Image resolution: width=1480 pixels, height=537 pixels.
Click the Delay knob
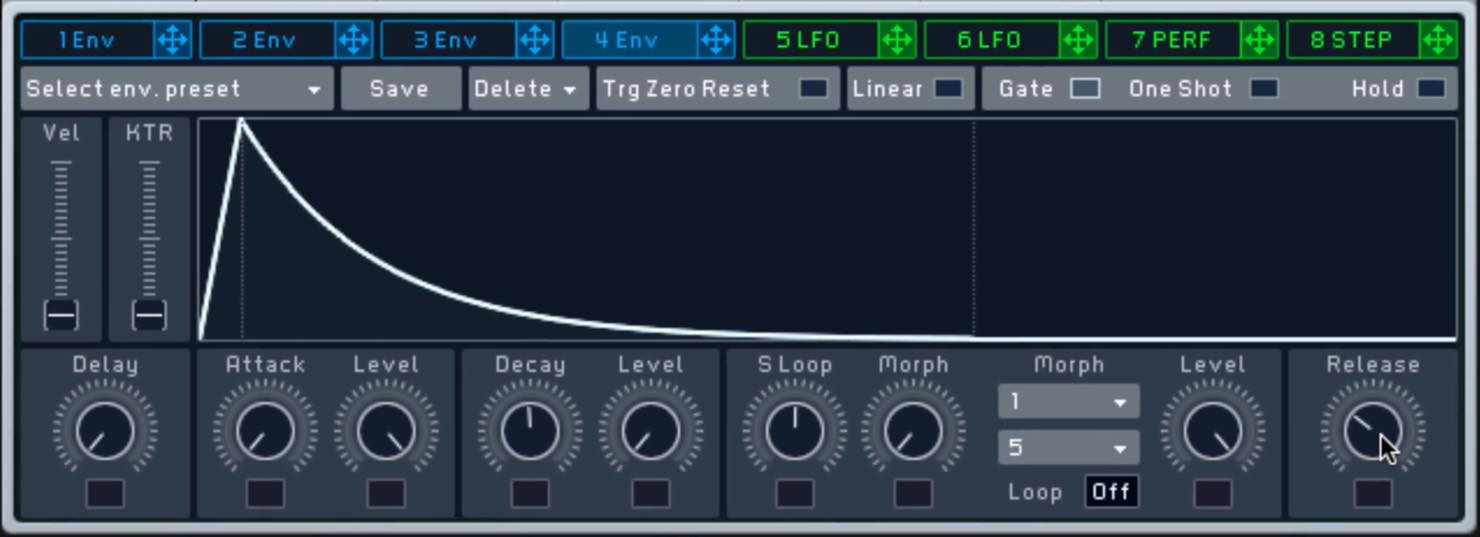pyautogui.click(x=105, y=431)
